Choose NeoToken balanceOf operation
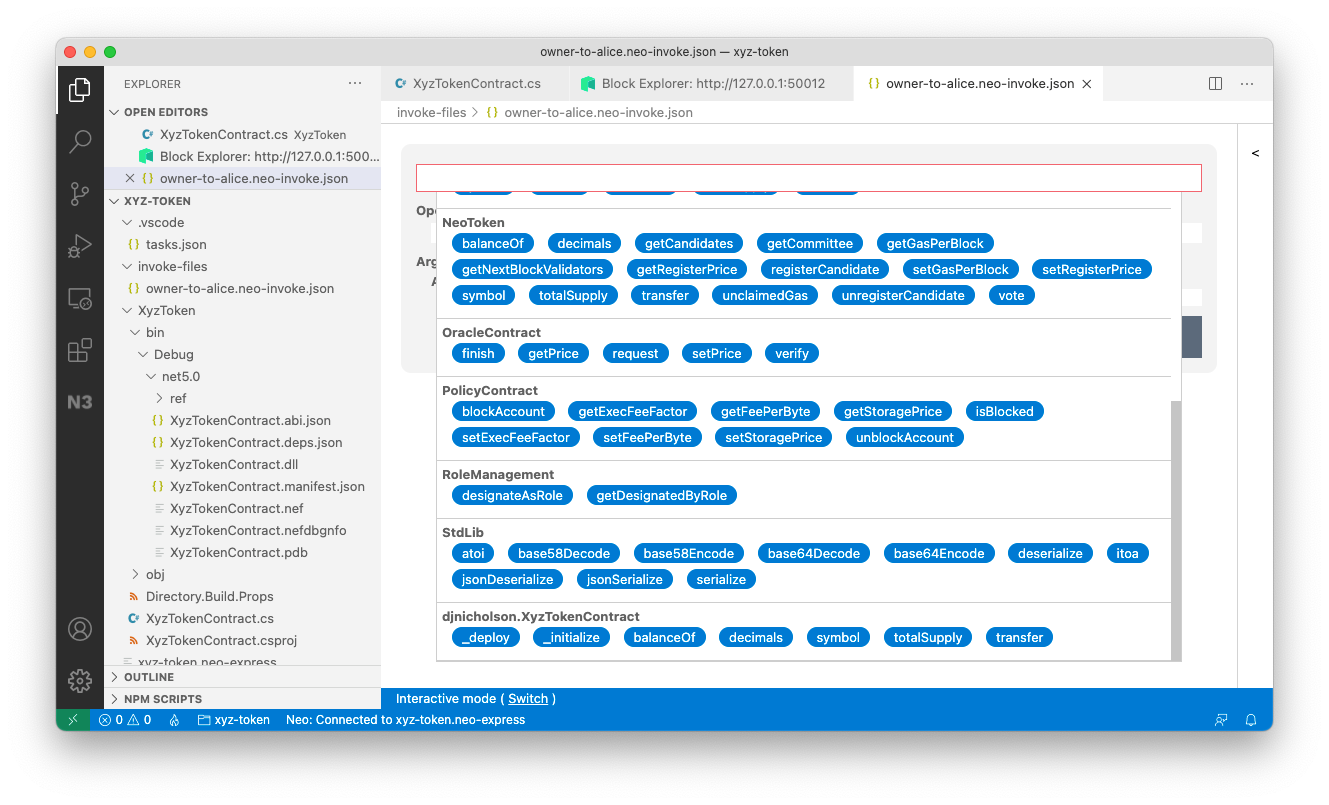 [493, 243]
